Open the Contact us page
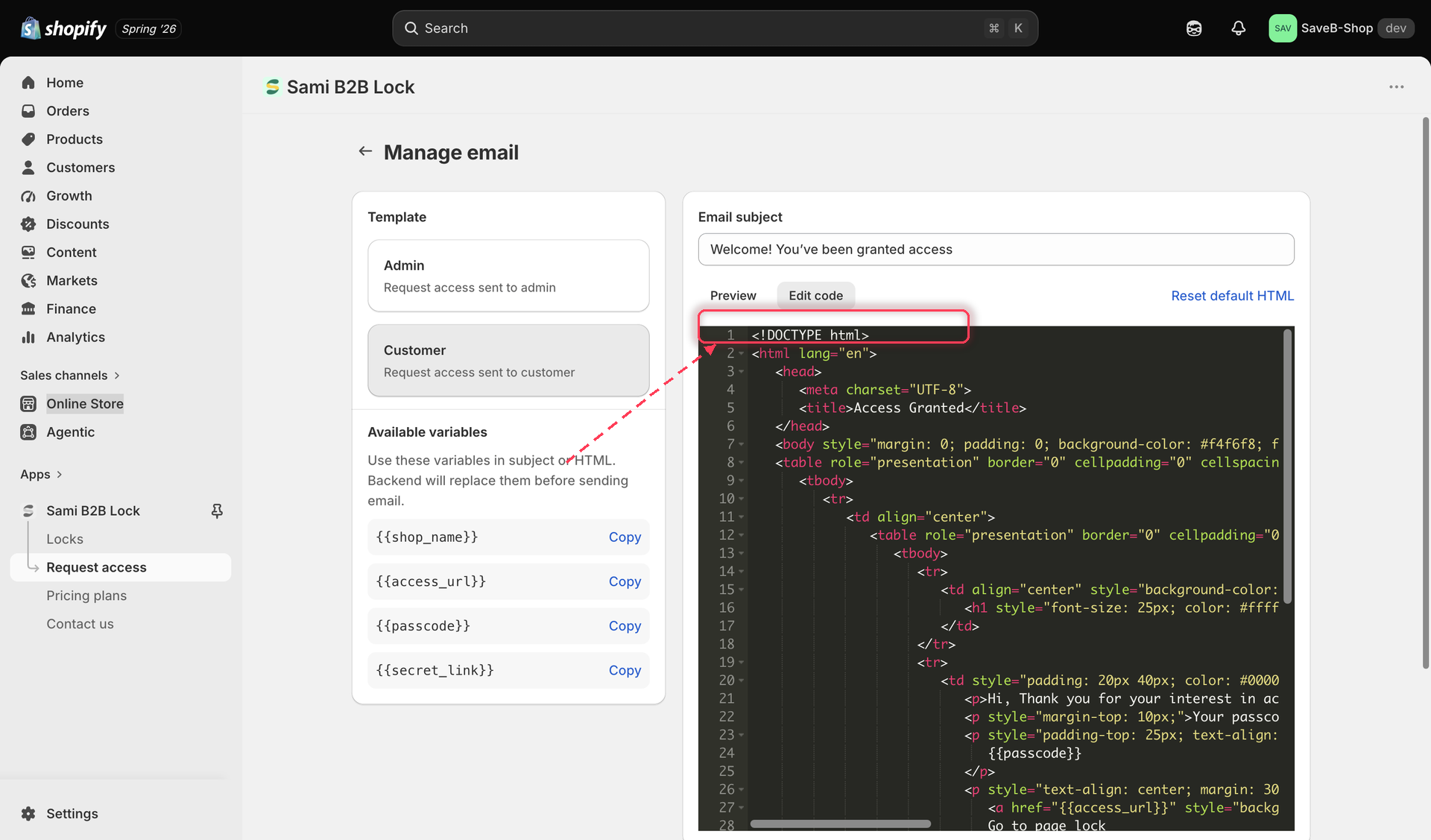Image resolution: width=1431 pixels, height=840 pixels. [x=80, y=624]
